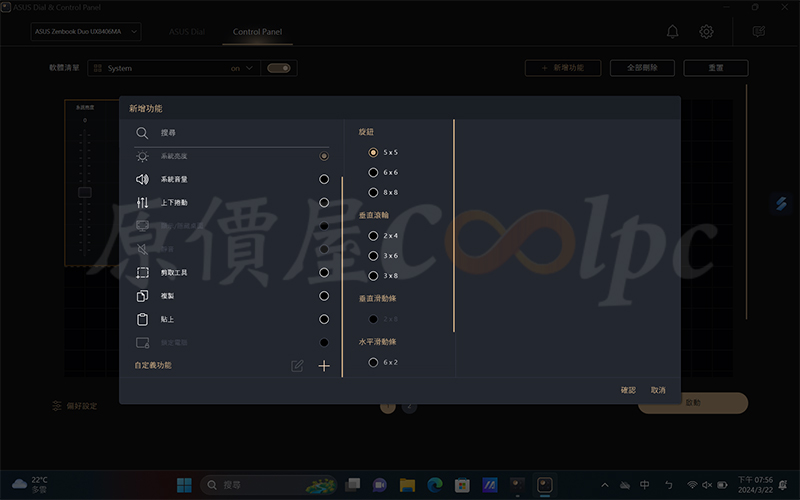Click the 新增功能 button in main window
800x500 pixels.
(x=563, y=68)
